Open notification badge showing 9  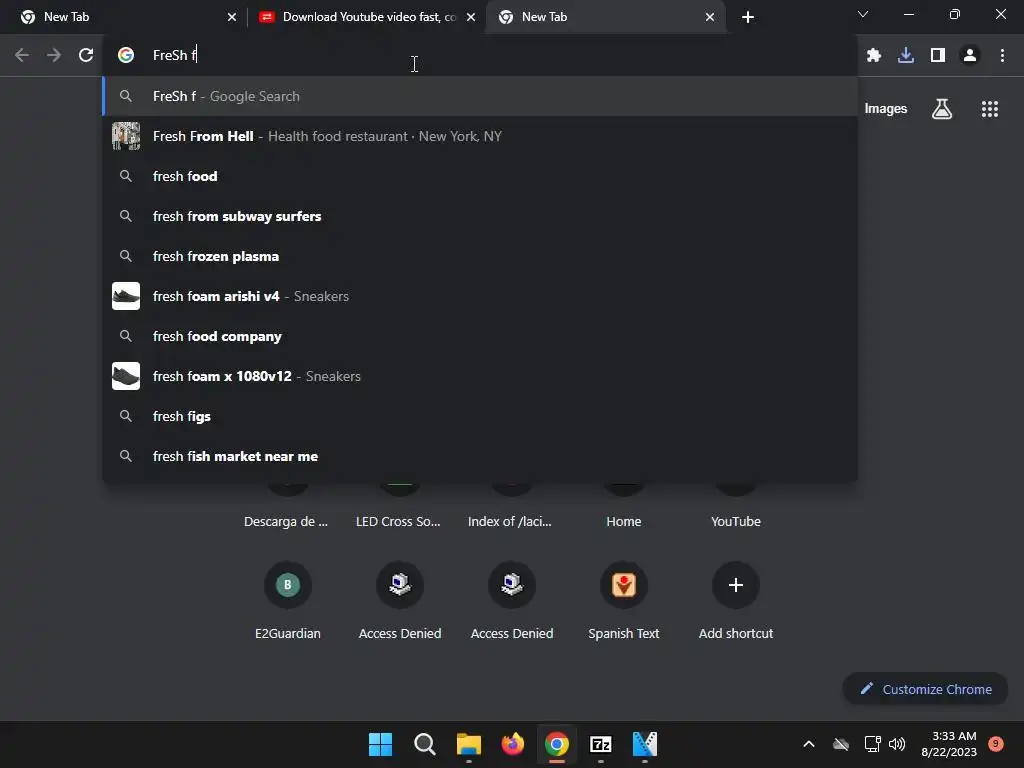[x=995, y=743]
